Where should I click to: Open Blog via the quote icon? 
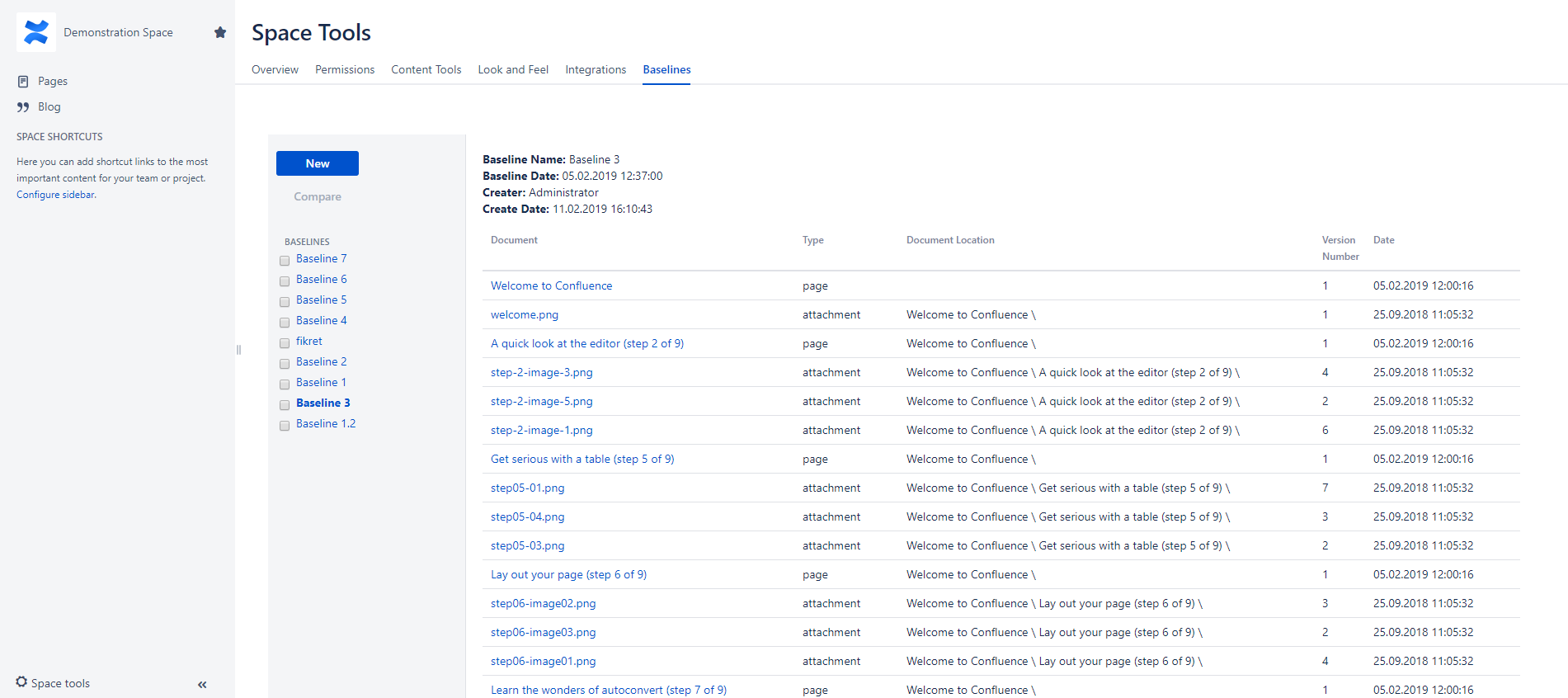[23, 106]
